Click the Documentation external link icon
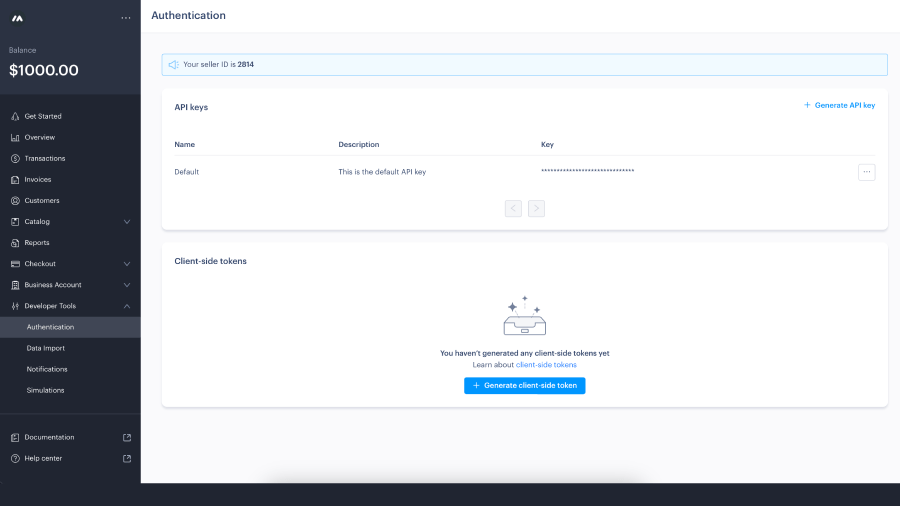The width and height of the screenshot is (900, 506). click(x=127, y=437)
